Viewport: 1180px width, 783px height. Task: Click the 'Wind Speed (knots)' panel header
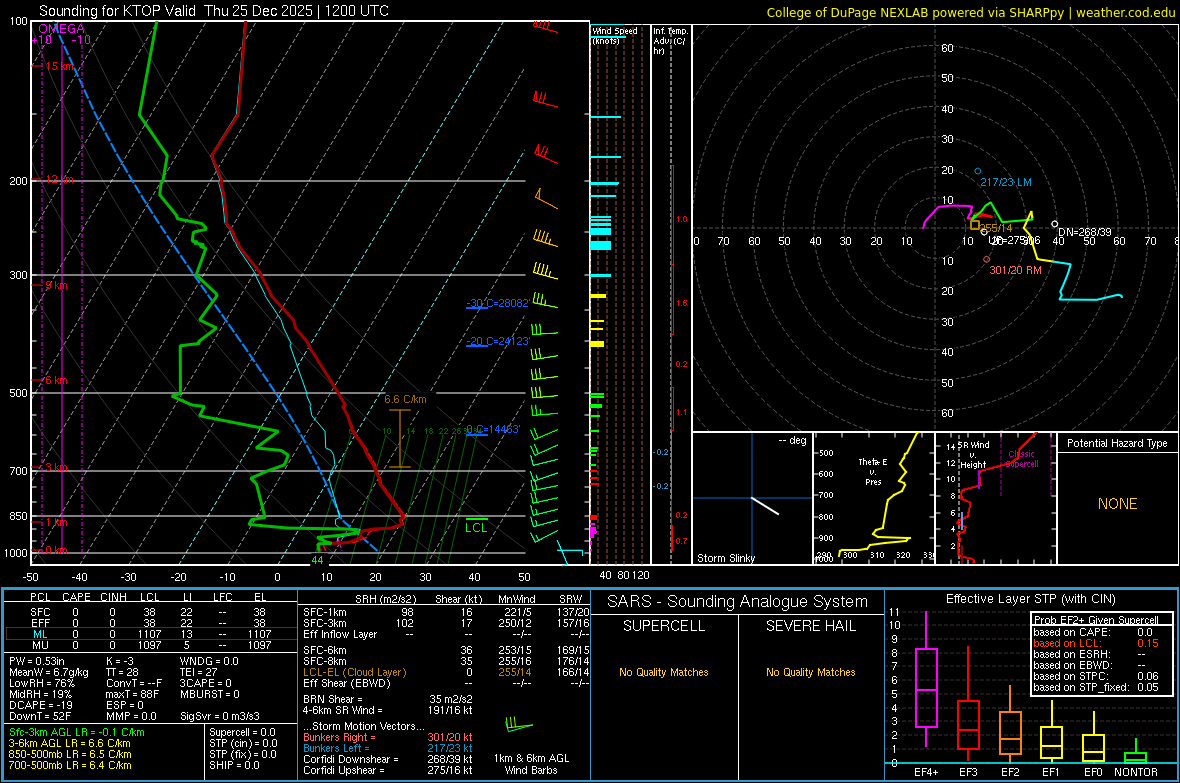(615, 35)
